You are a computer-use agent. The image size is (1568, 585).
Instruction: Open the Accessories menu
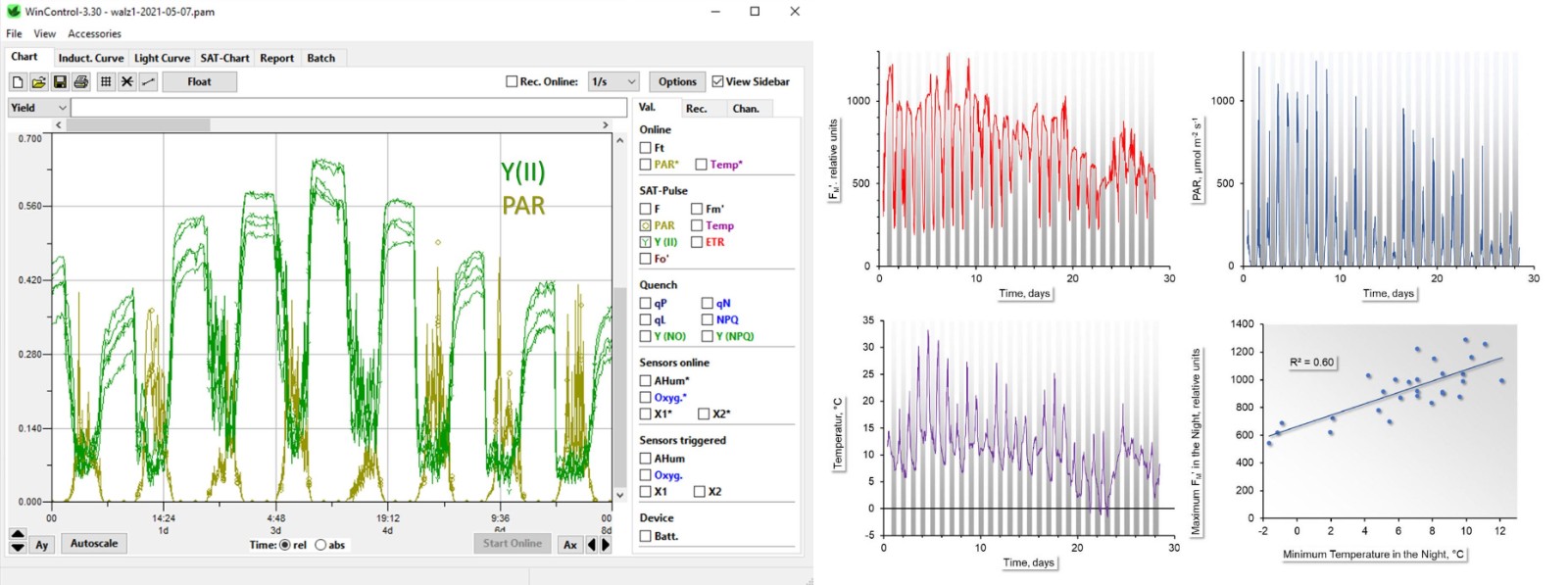pos(94,33)
